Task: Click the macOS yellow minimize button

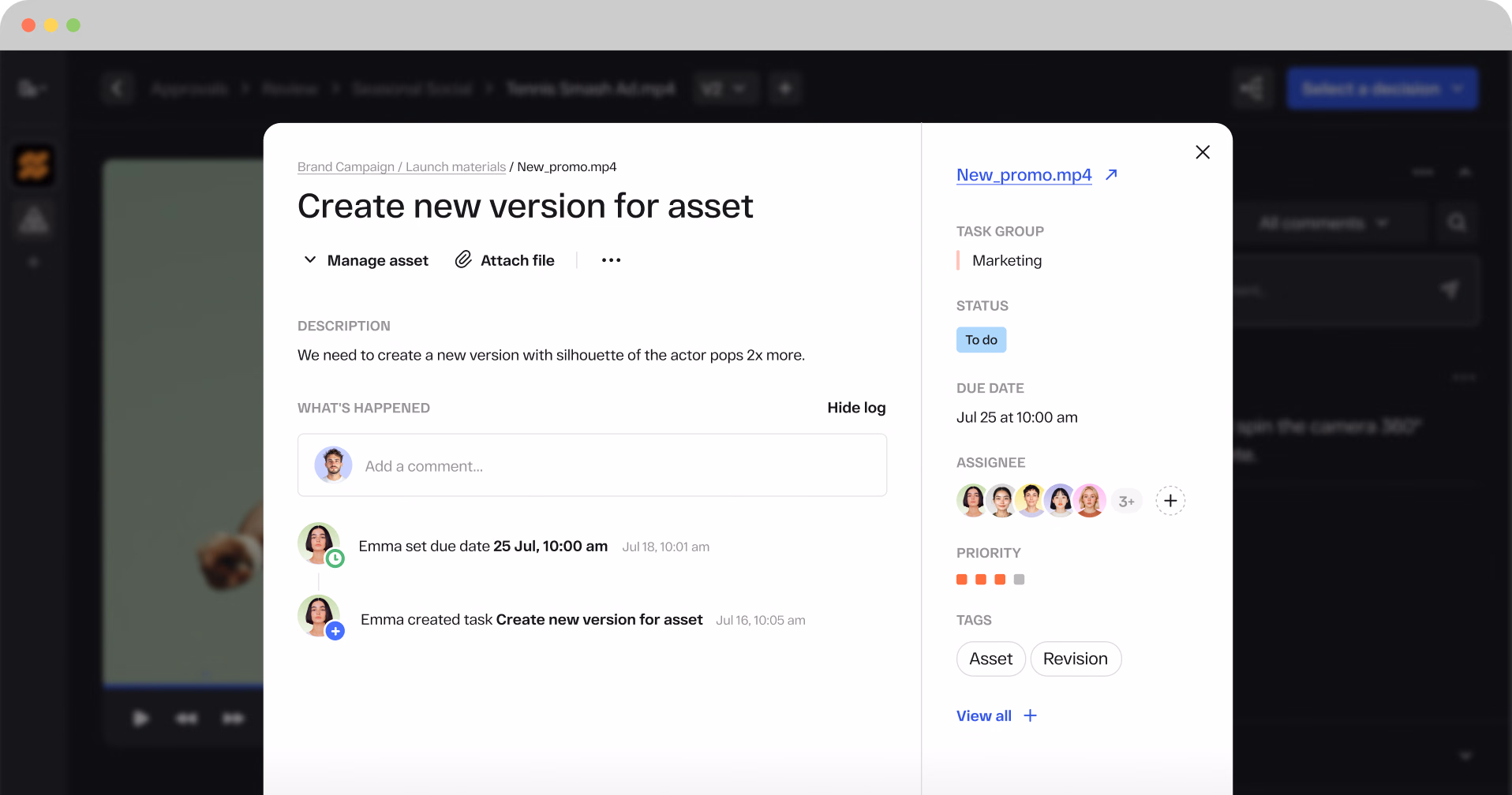Action: [51, 25]
